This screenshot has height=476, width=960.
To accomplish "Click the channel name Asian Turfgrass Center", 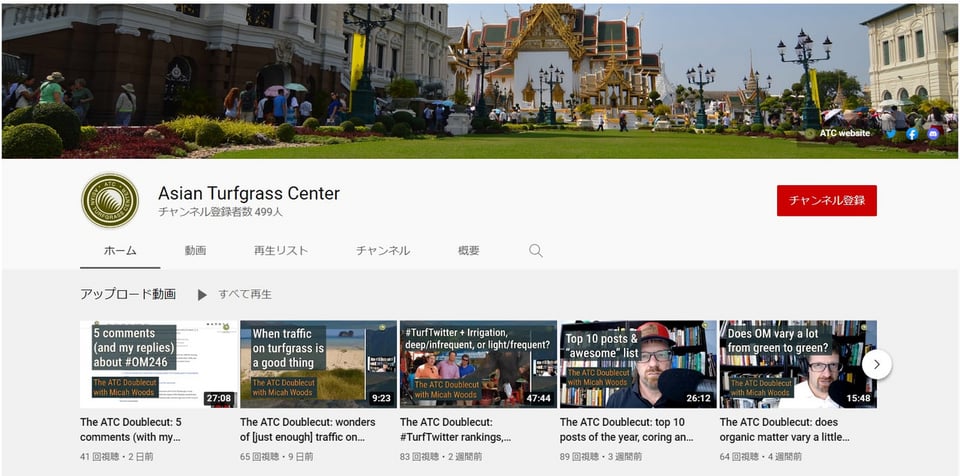I will [x=249, y=194].
